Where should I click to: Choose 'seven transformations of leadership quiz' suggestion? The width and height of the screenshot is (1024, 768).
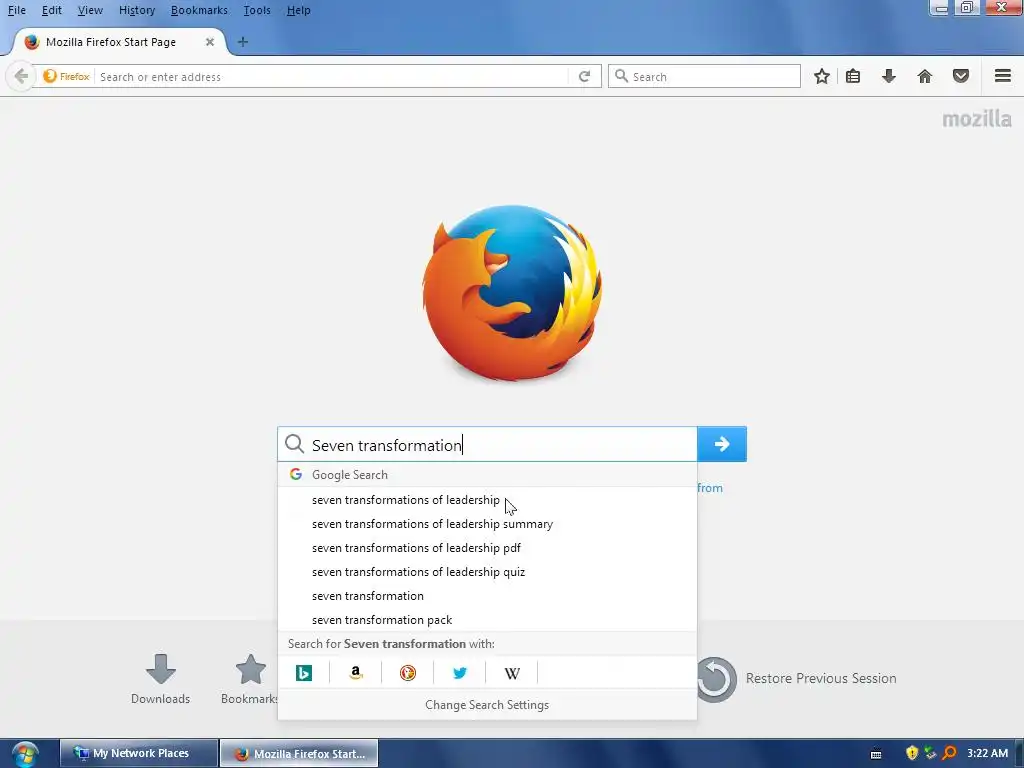487,572
